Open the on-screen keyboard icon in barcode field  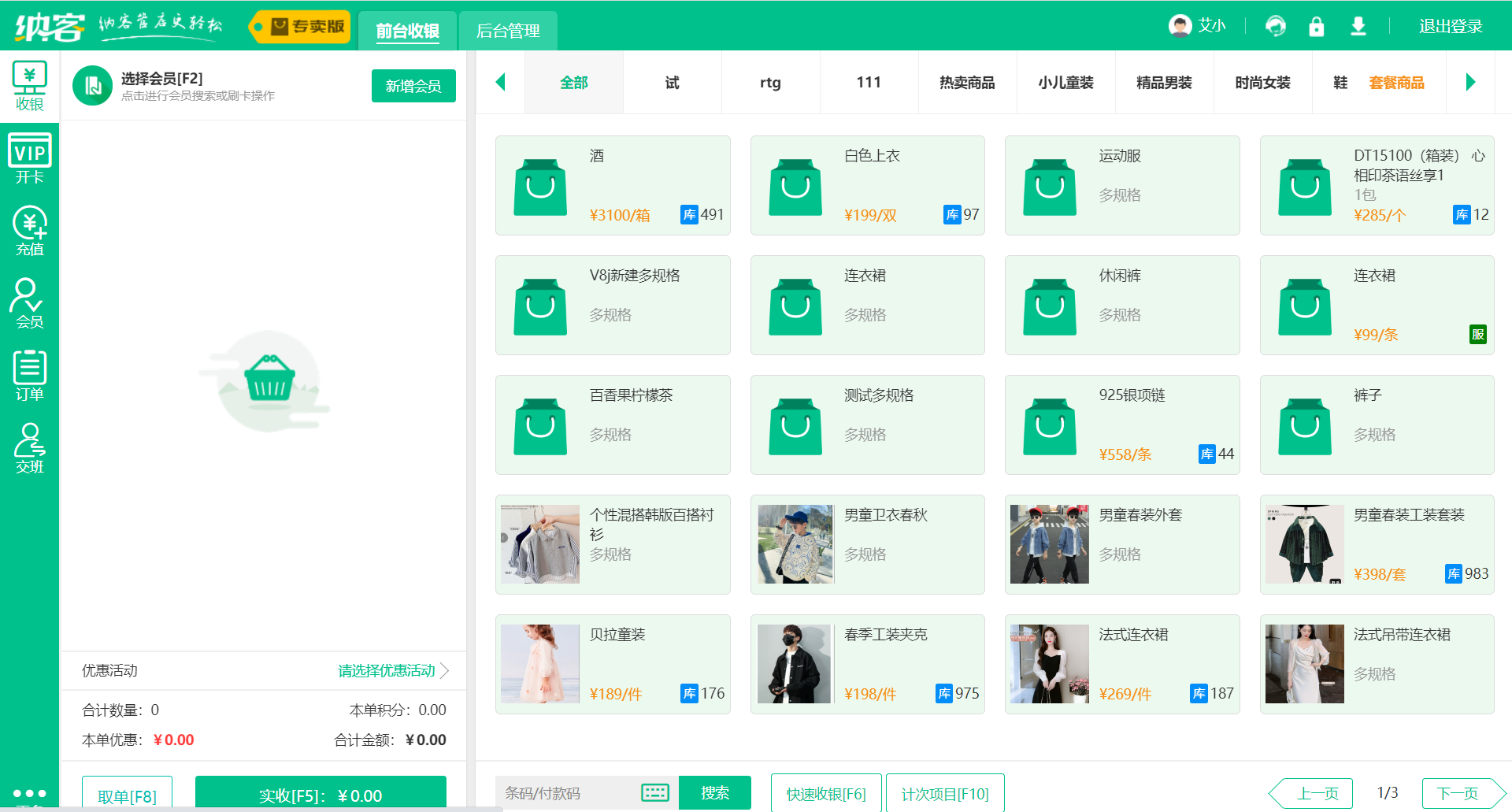point(655,793)
